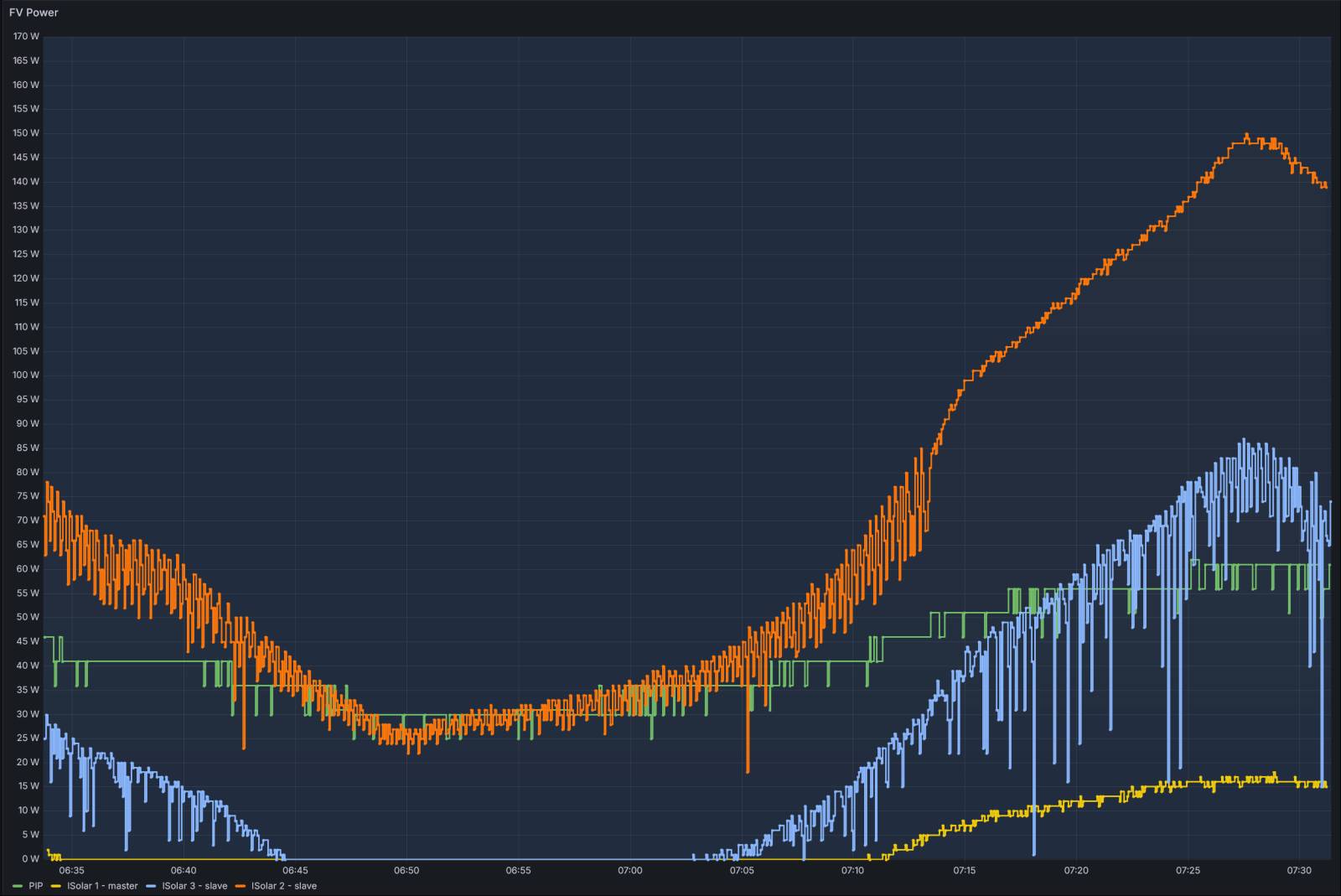The width and height of the screenshot is (1341, 896).
Task: Click the orange ISolar 2 slave color swatch
Action: tap(241, 886)
